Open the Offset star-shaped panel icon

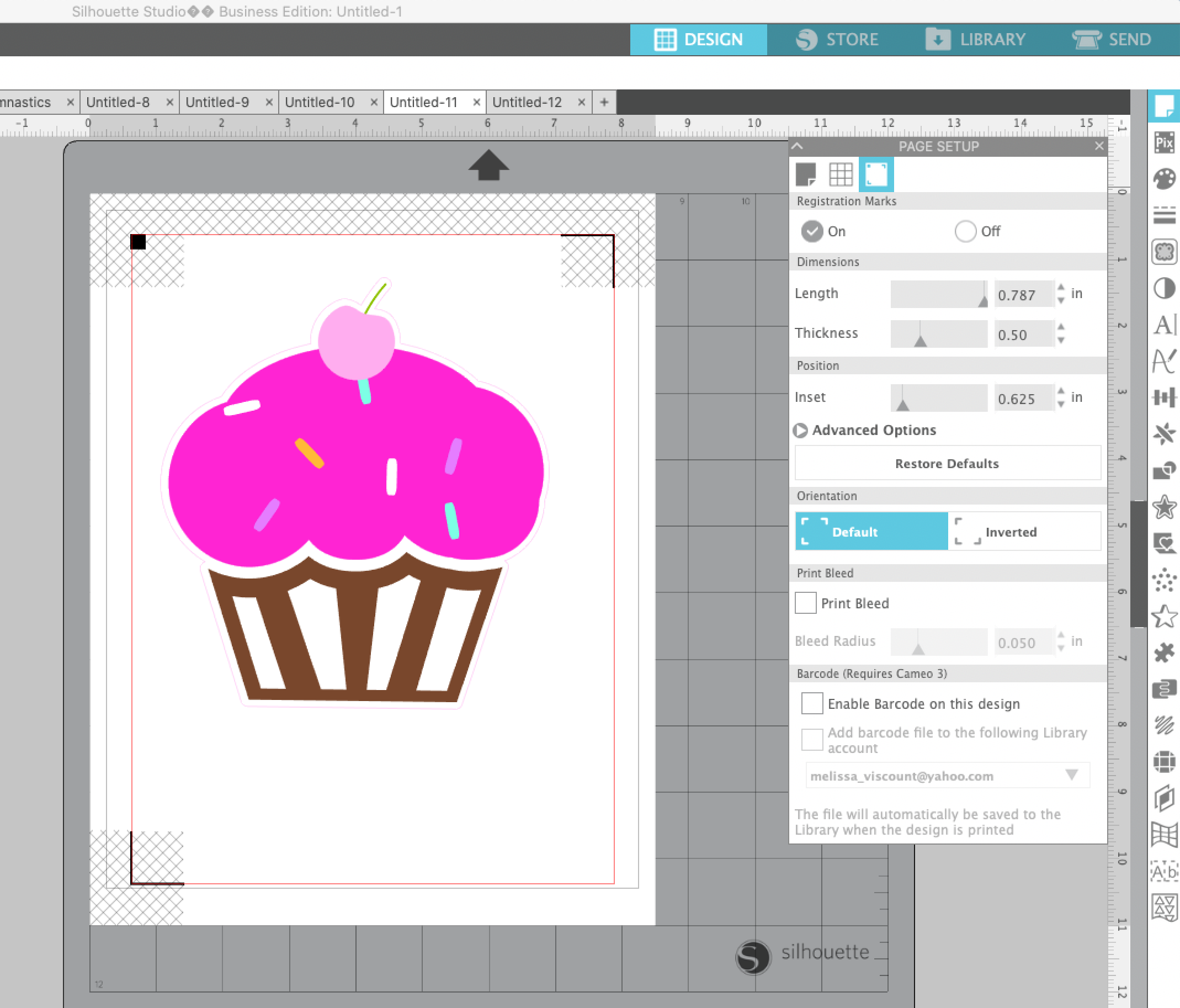coord(1165,506)
